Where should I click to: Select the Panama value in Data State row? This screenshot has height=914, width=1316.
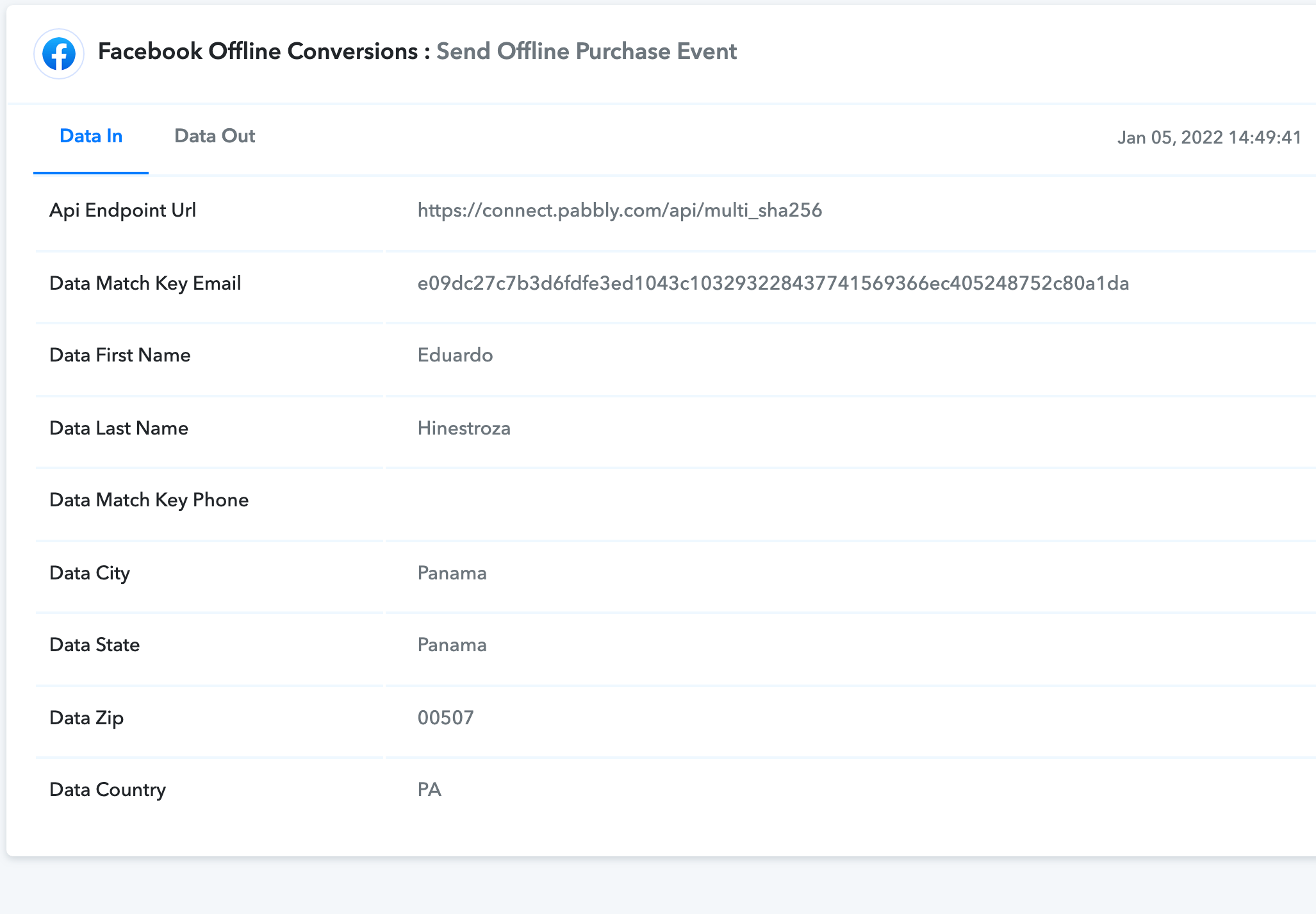pos(452,645)
